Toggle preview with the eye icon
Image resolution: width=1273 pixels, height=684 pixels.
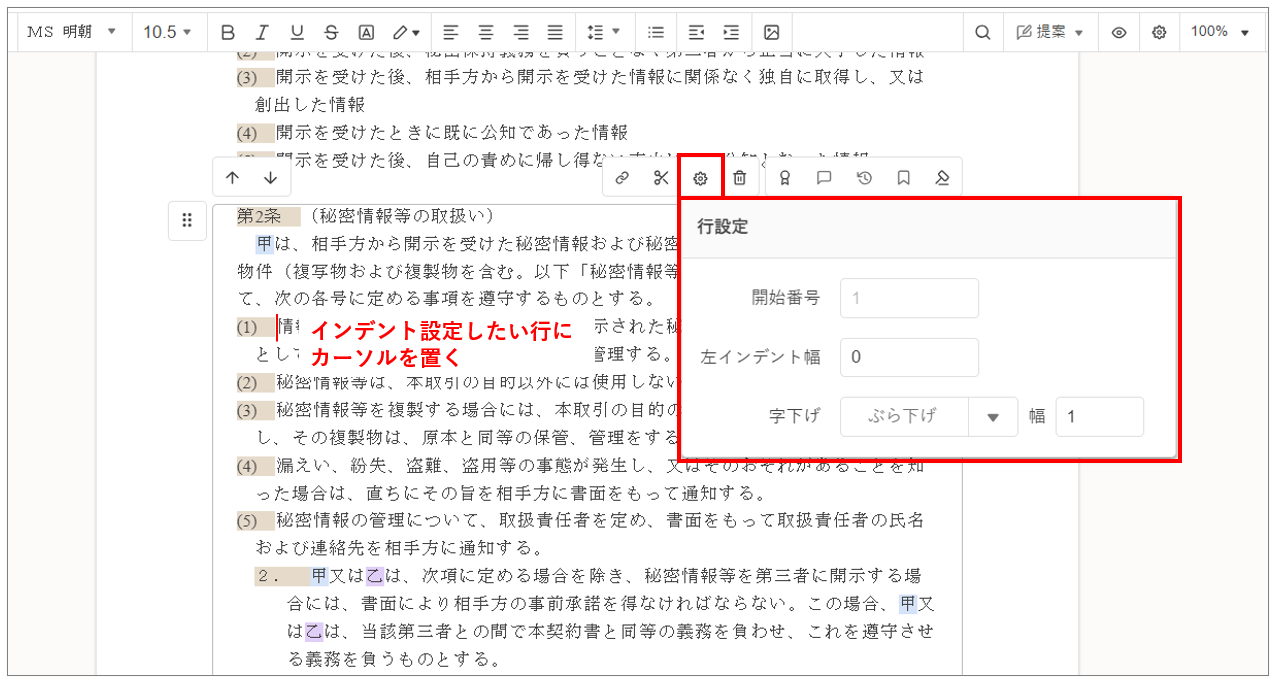1119,32
